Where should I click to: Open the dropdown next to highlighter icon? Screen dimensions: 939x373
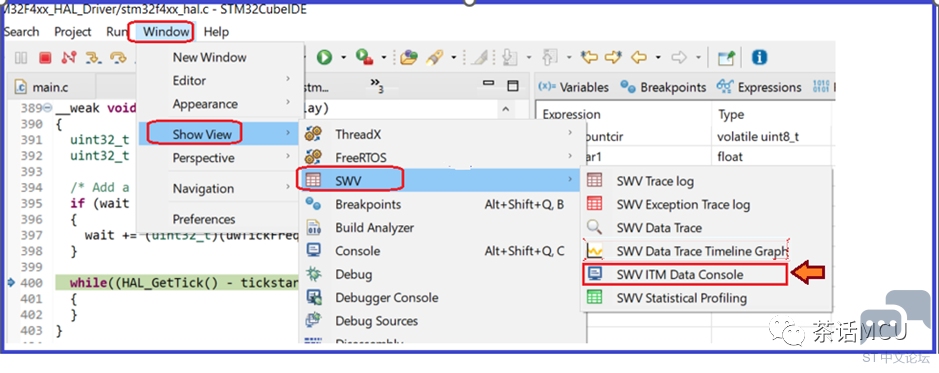tap(454, 58)
